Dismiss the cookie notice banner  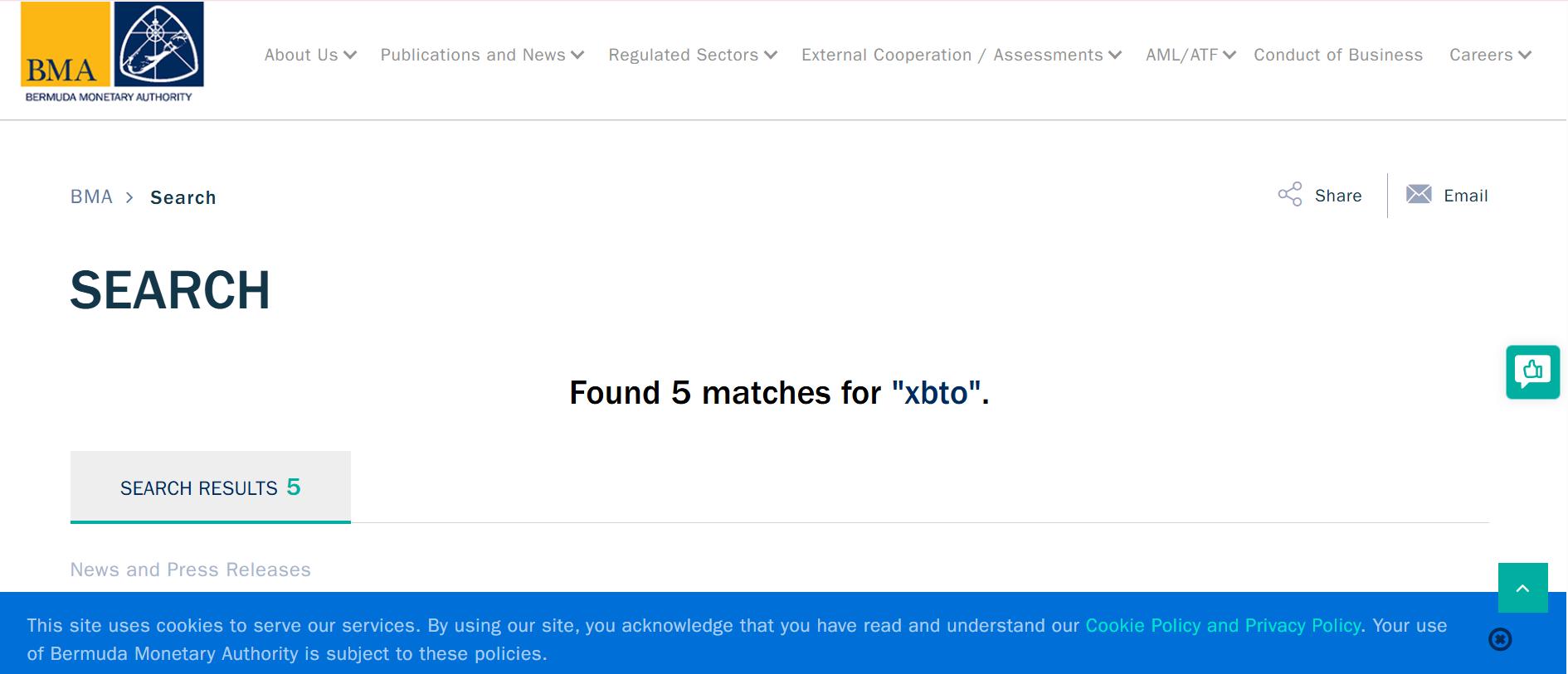click(1500, 639)
